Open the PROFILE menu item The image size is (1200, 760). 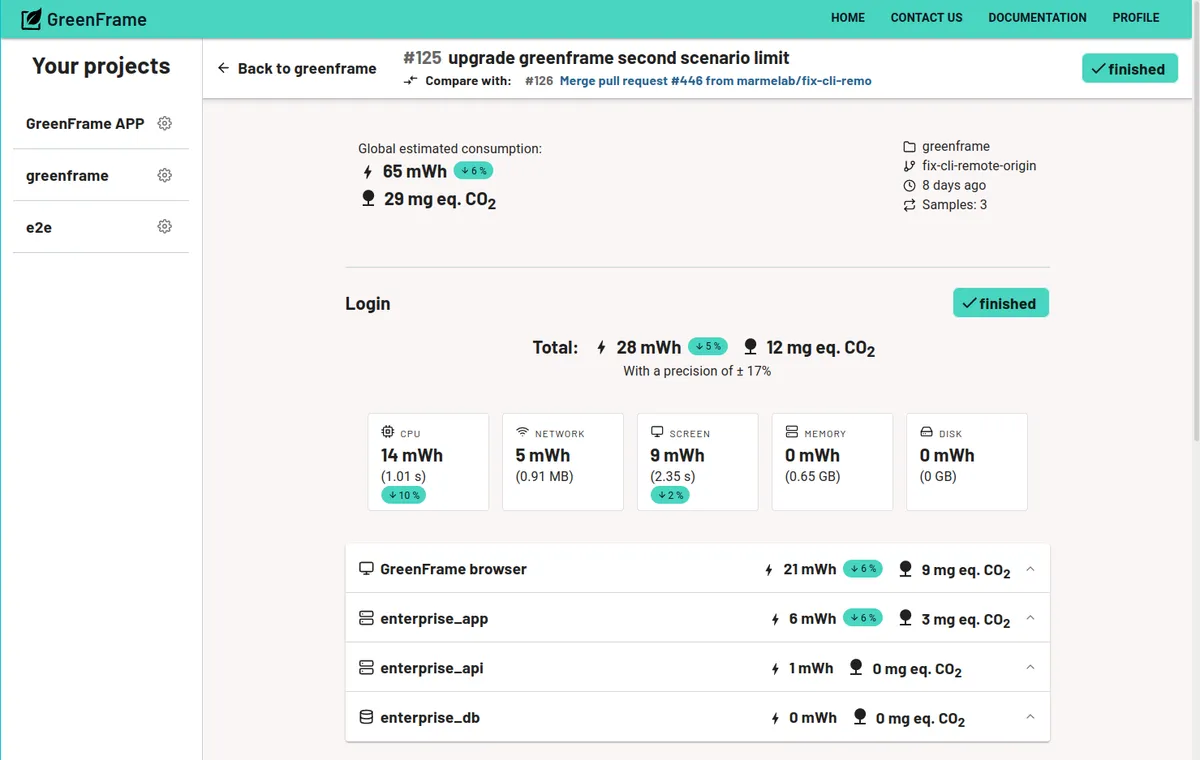[1136, 18]
